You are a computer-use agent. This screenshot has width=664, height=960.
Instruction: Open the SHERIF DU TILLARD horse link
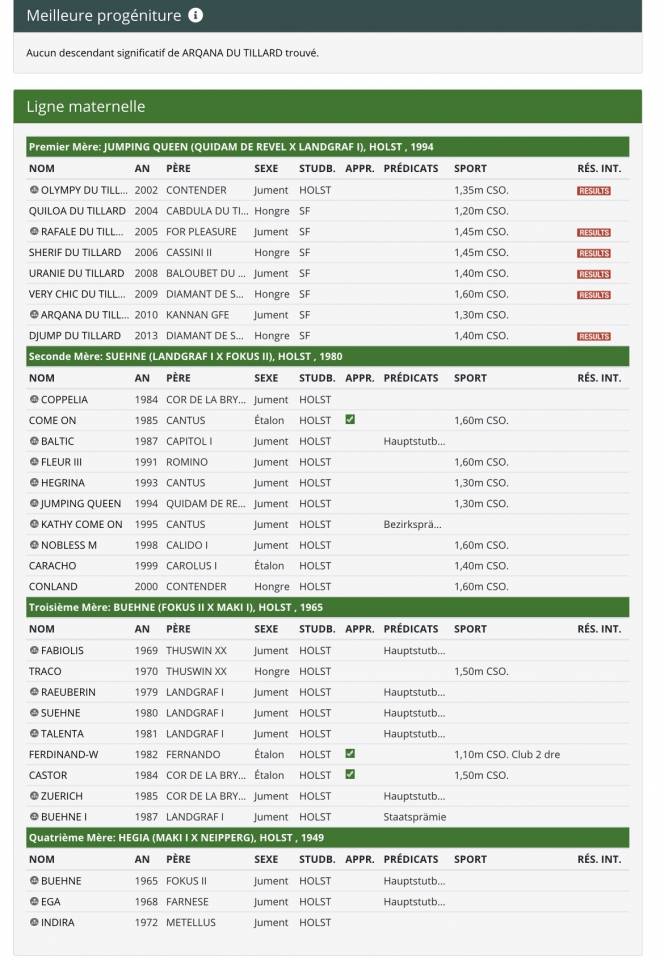coord(75,252)
